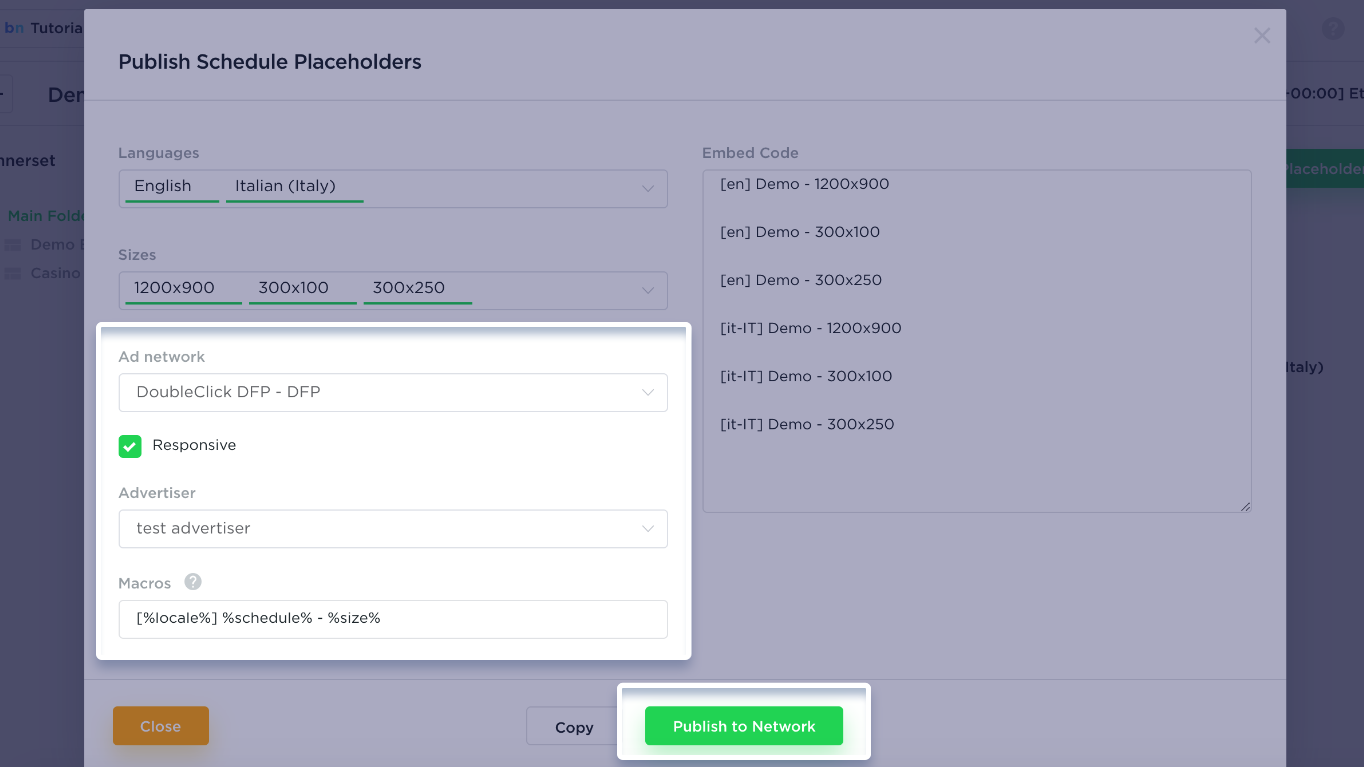Click '[it-IT] Demo - 300x250' embed line
The height and width of the screenshot is (767, 1364).
coord(807,424)
